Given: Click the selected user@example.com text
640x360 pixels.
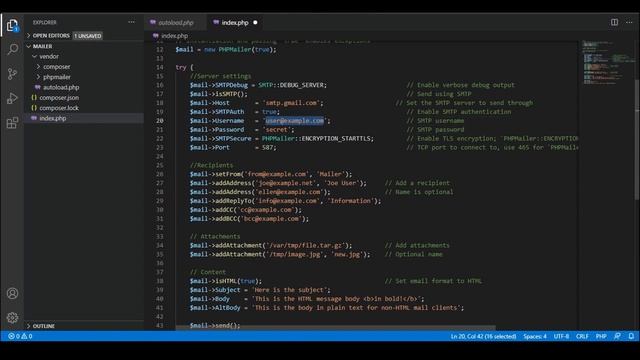Looking at the screenshot, I should pos(295,120).
